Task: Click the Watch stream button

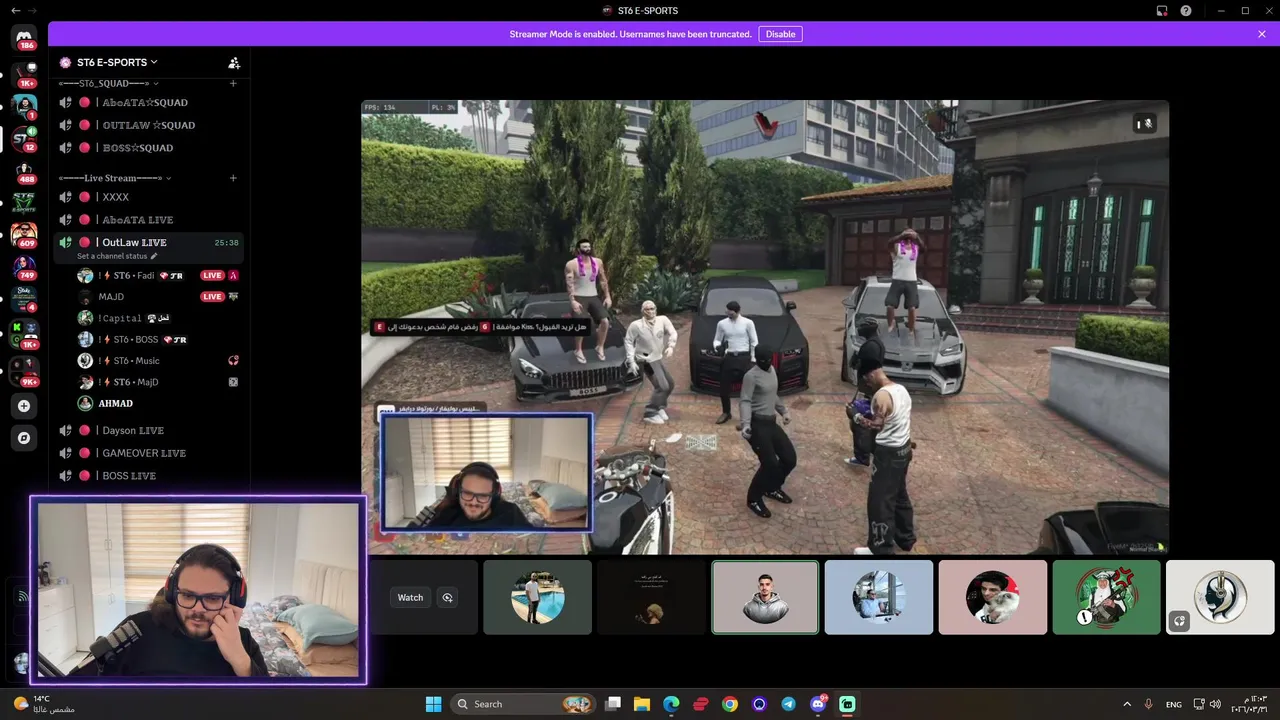Action: [410, 597]
